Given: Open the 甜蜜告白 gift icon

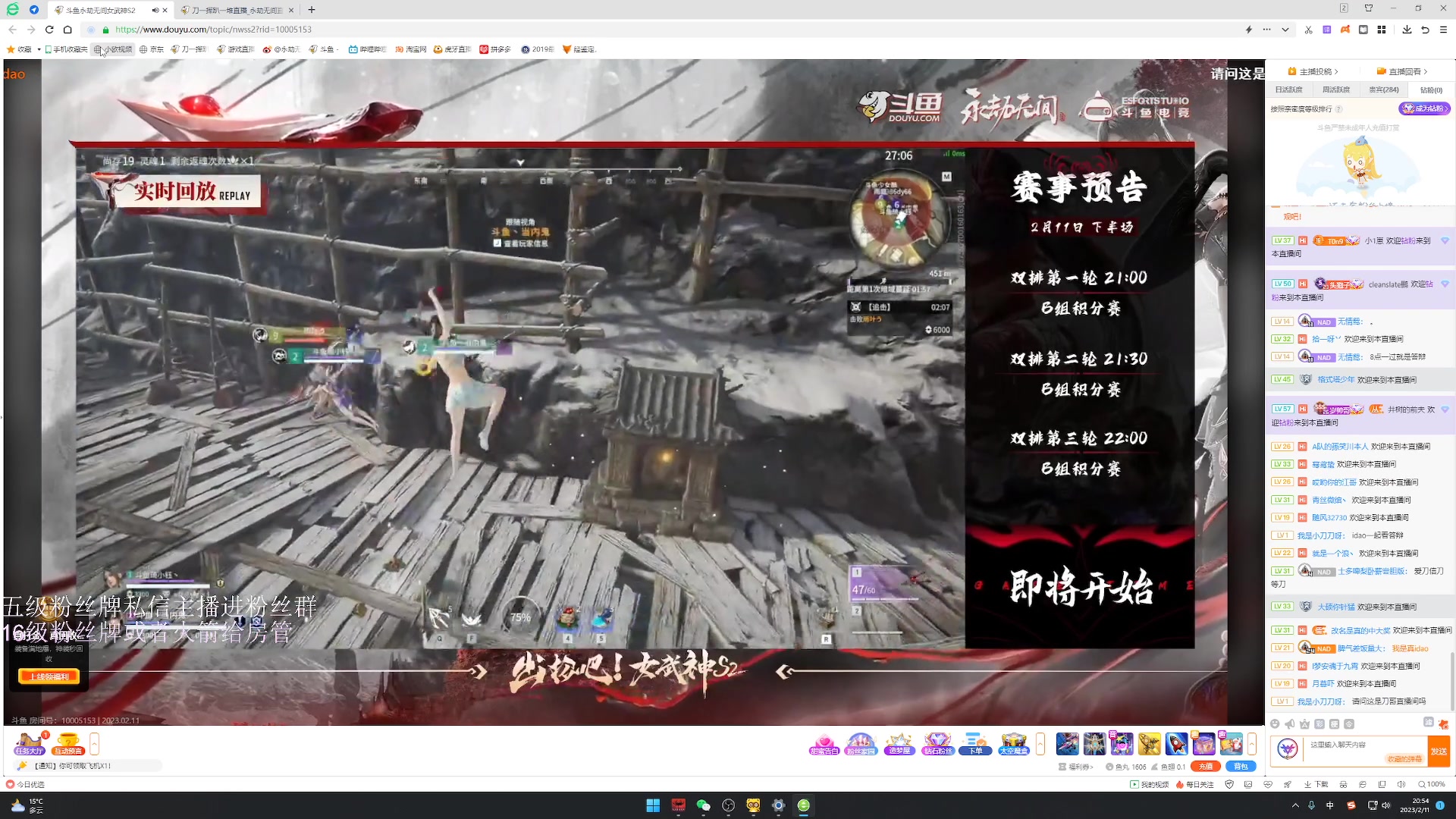Looking at the screenshot, I should point(825,745).
